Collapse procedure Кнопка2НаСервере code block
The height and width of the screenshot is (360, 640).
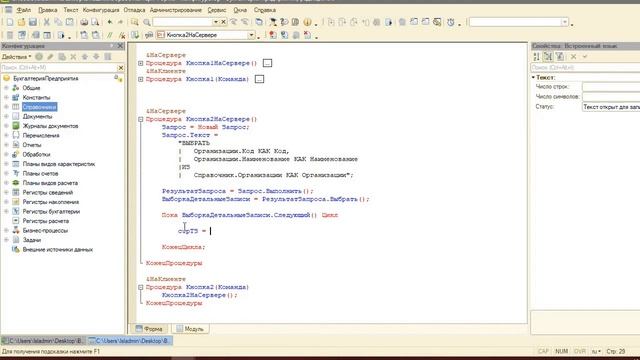140,119
